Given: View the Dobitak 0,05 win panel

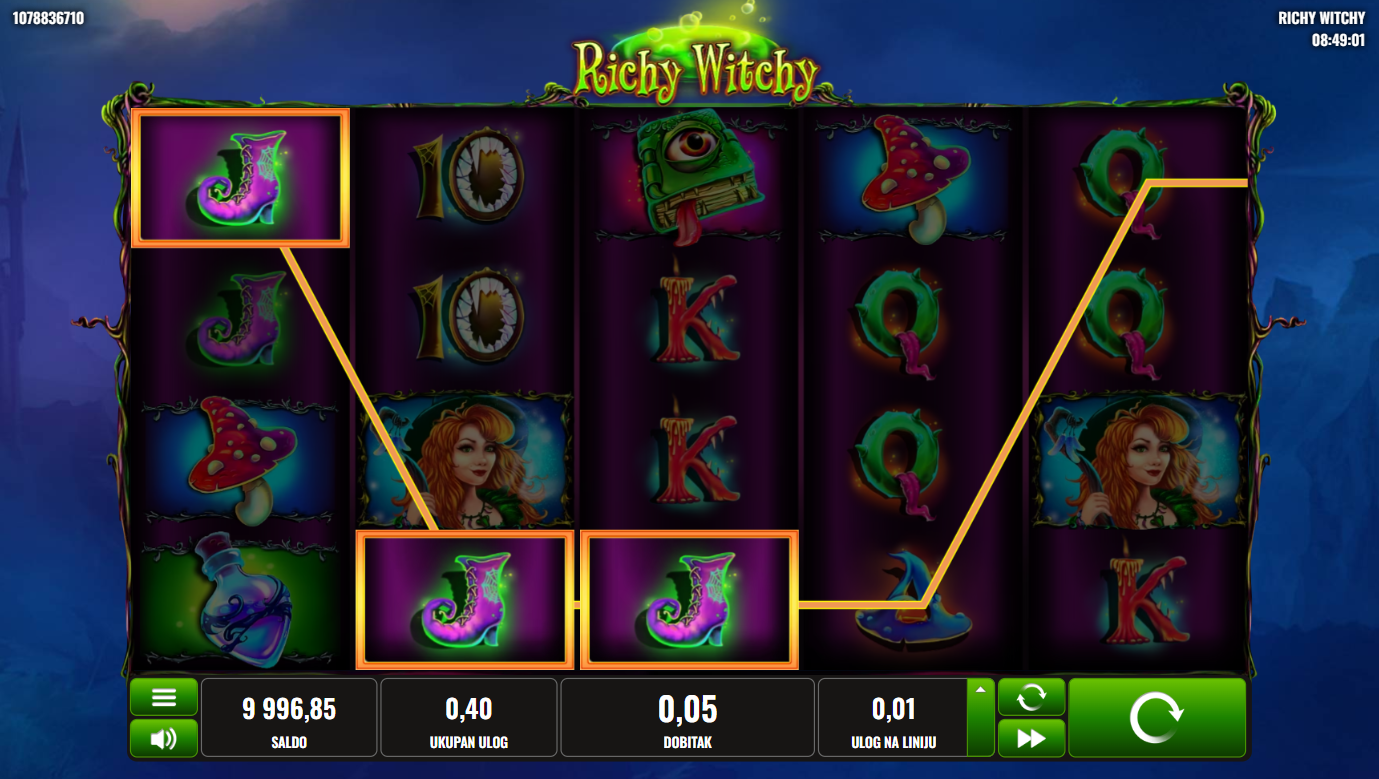Looking at the screenshot, I should click(688, 718).
